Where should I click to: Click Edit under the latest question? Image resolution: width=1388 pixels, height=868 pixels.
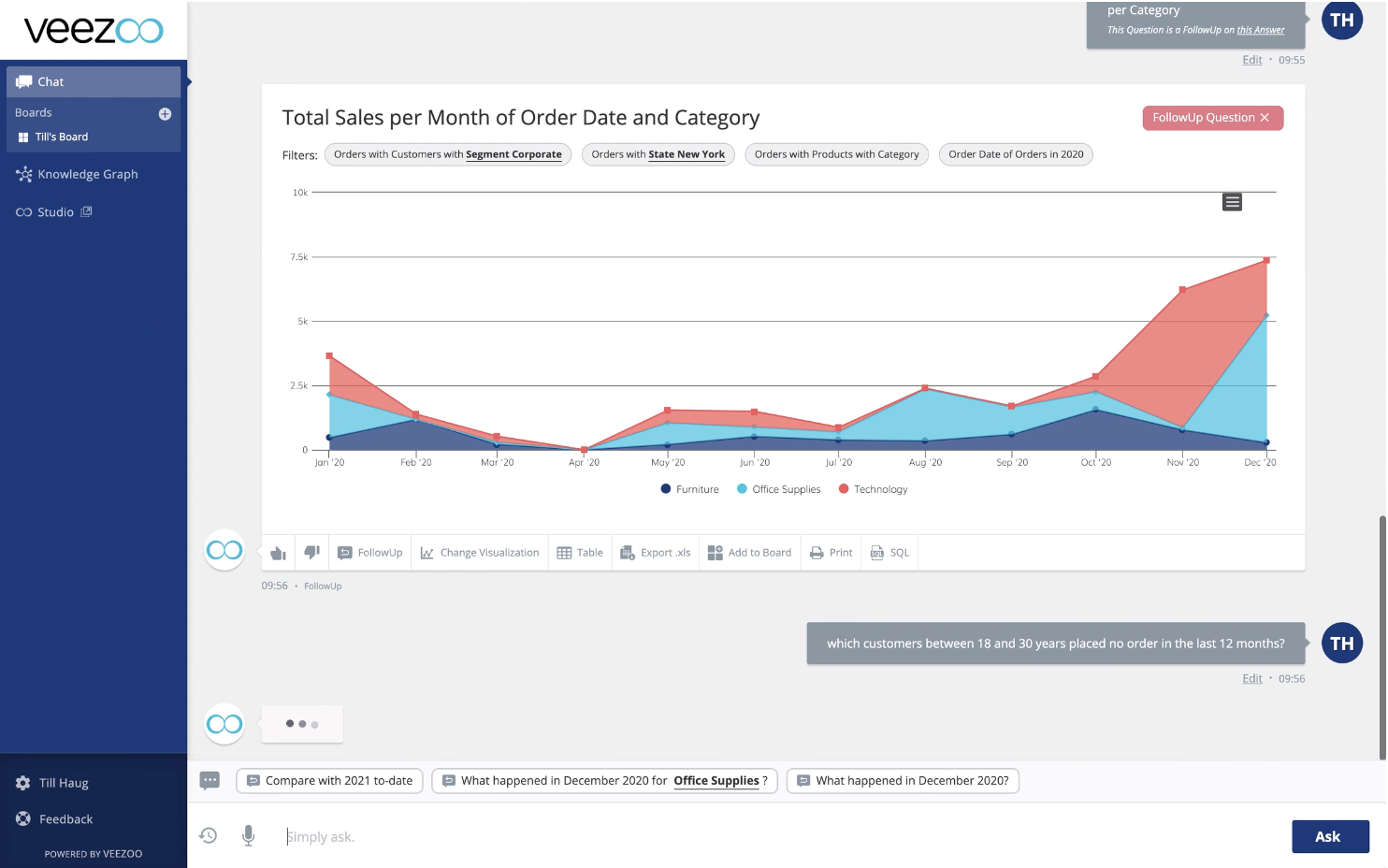click(1251, 679)
